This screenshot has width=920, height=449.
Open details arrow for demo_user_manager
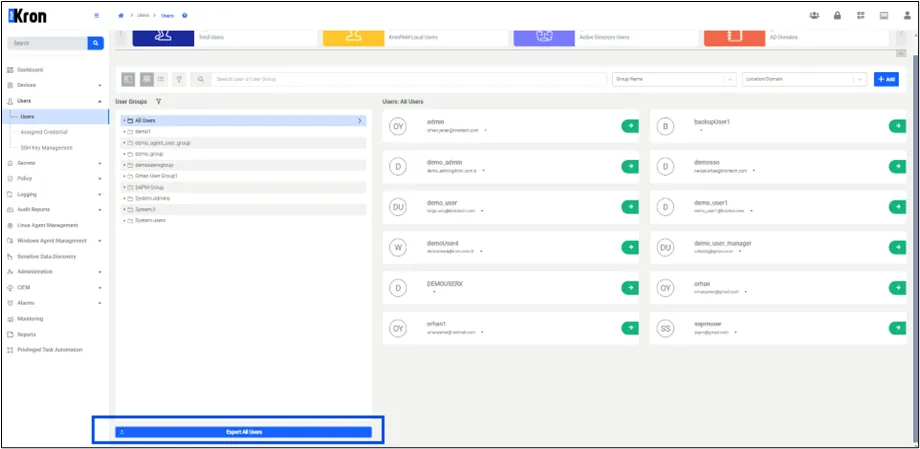pos(898,248)
